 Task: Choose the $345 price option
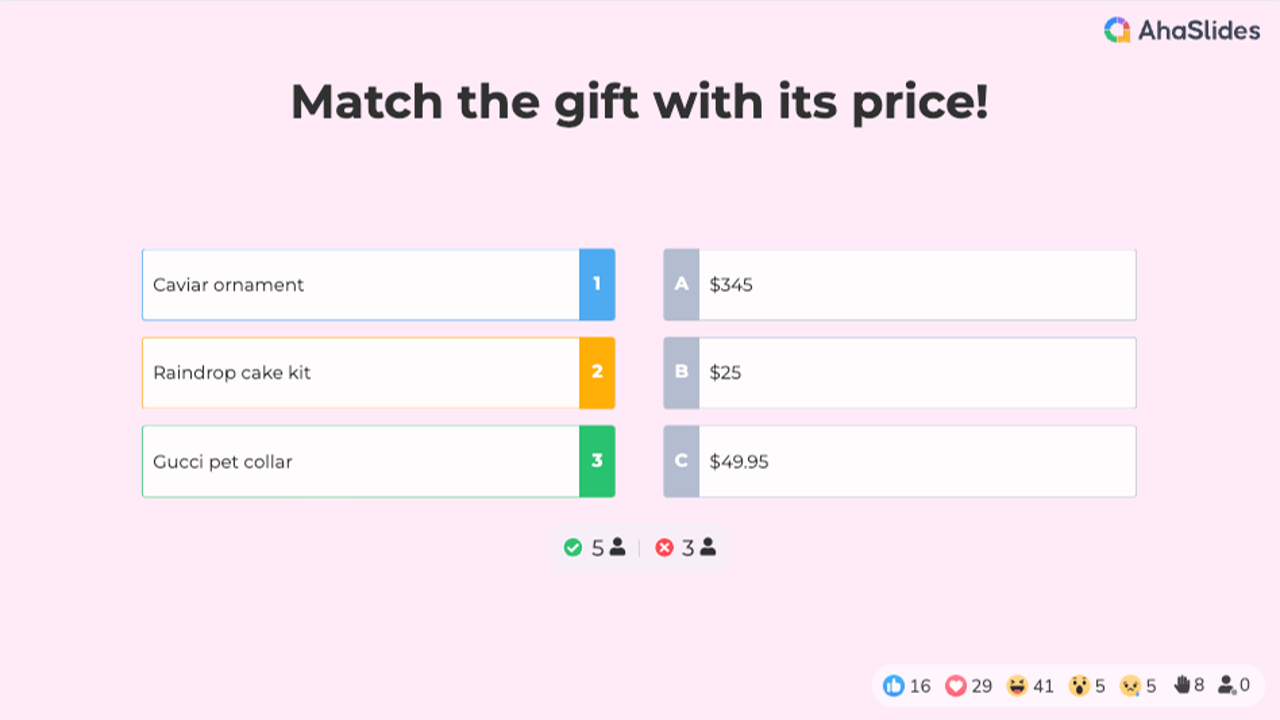[x=916, y=285]
